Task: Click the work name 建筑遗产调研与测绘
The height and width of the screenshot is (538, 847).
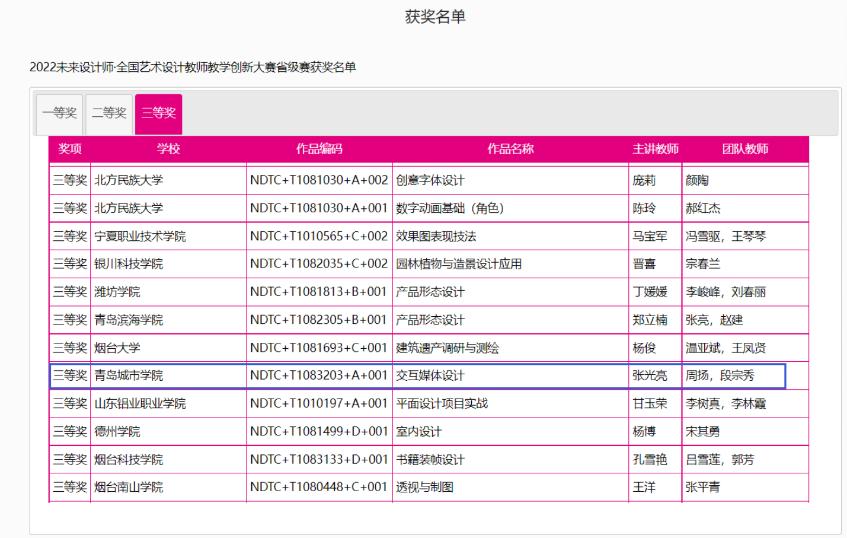Action: pos(447,348)
